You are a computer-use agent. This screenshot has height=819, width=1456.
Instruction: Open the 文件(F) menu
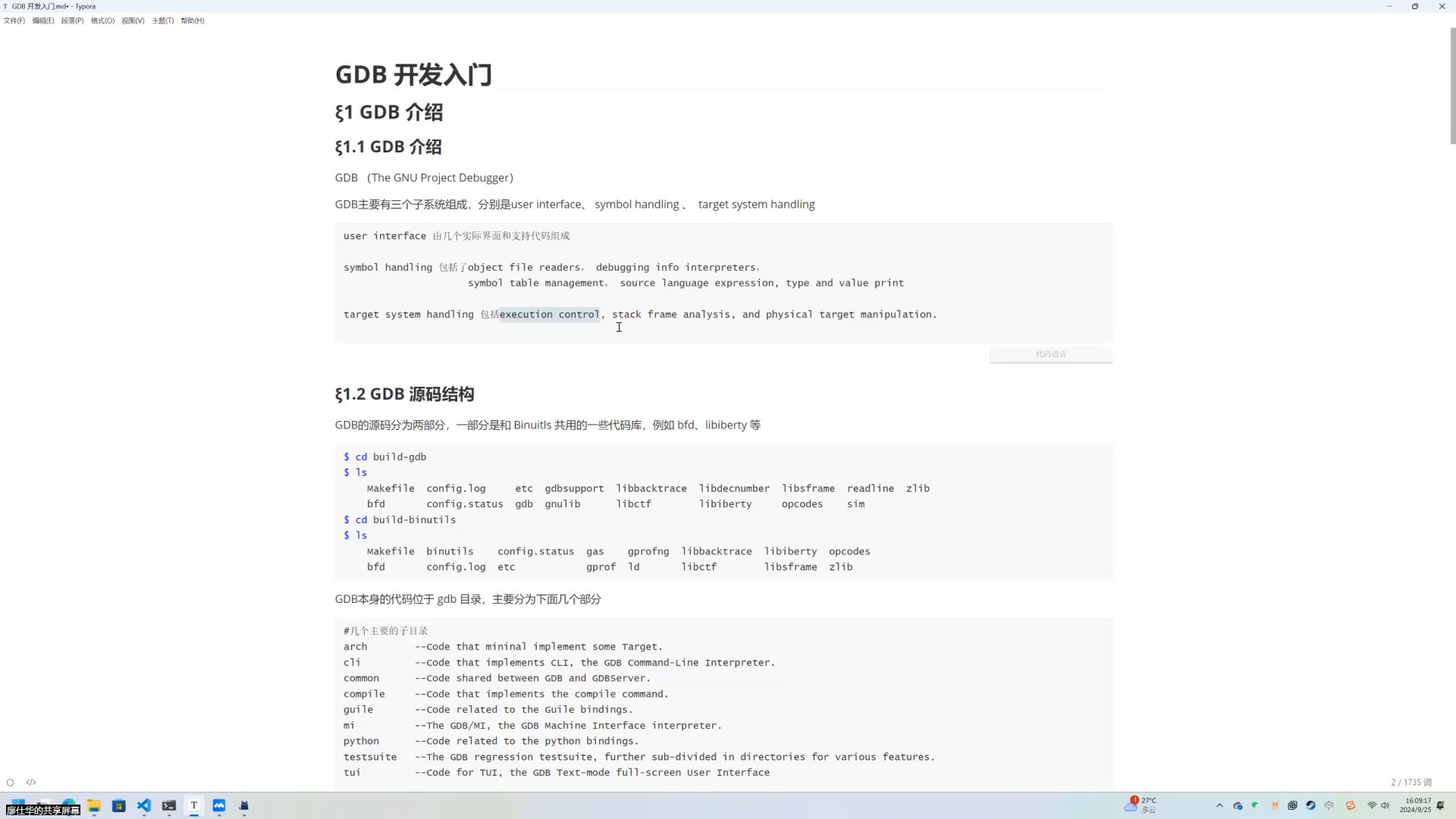click(x=14, y=20)
